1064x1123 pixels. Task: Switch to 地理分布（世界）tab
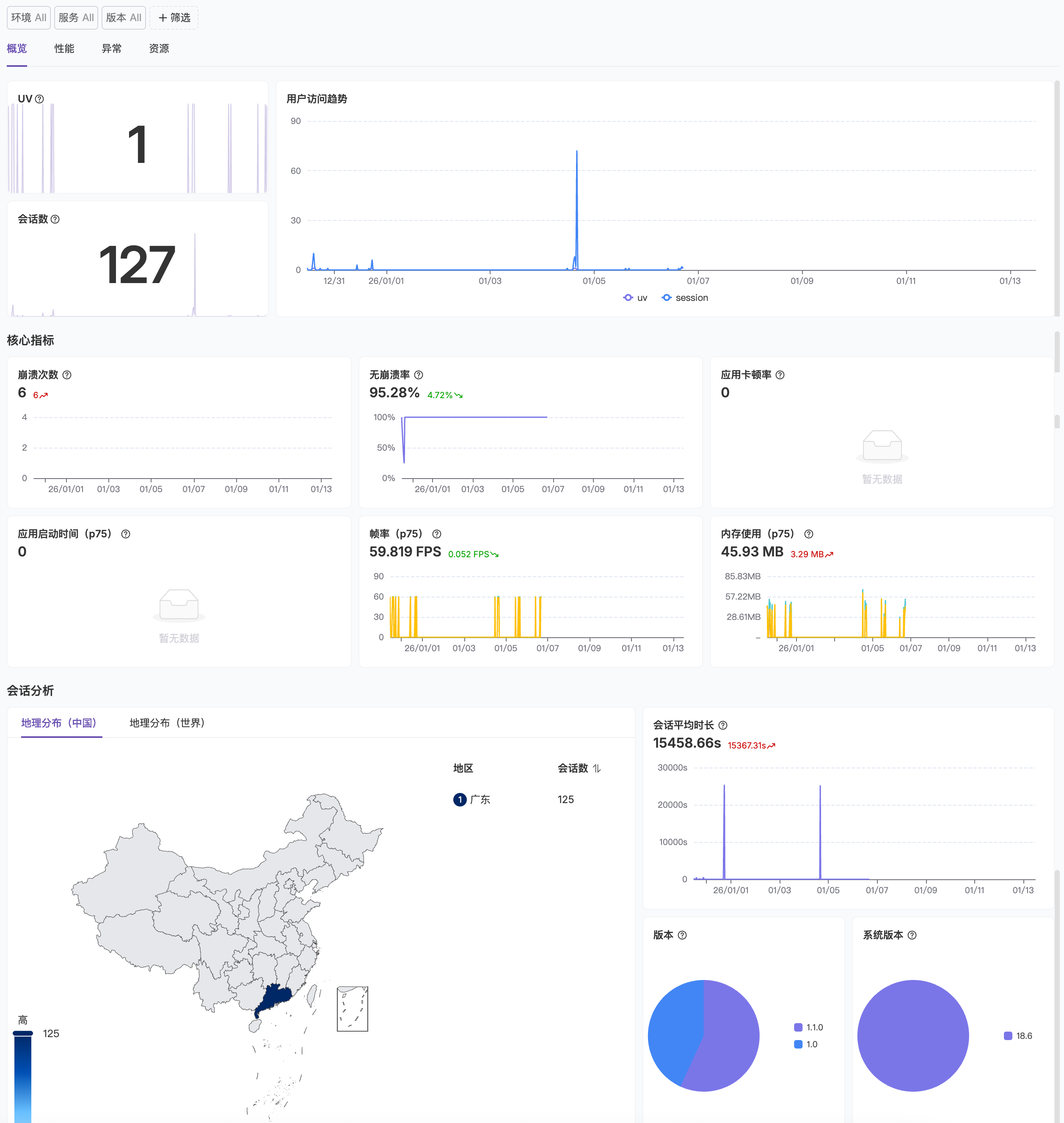point(167,723)
